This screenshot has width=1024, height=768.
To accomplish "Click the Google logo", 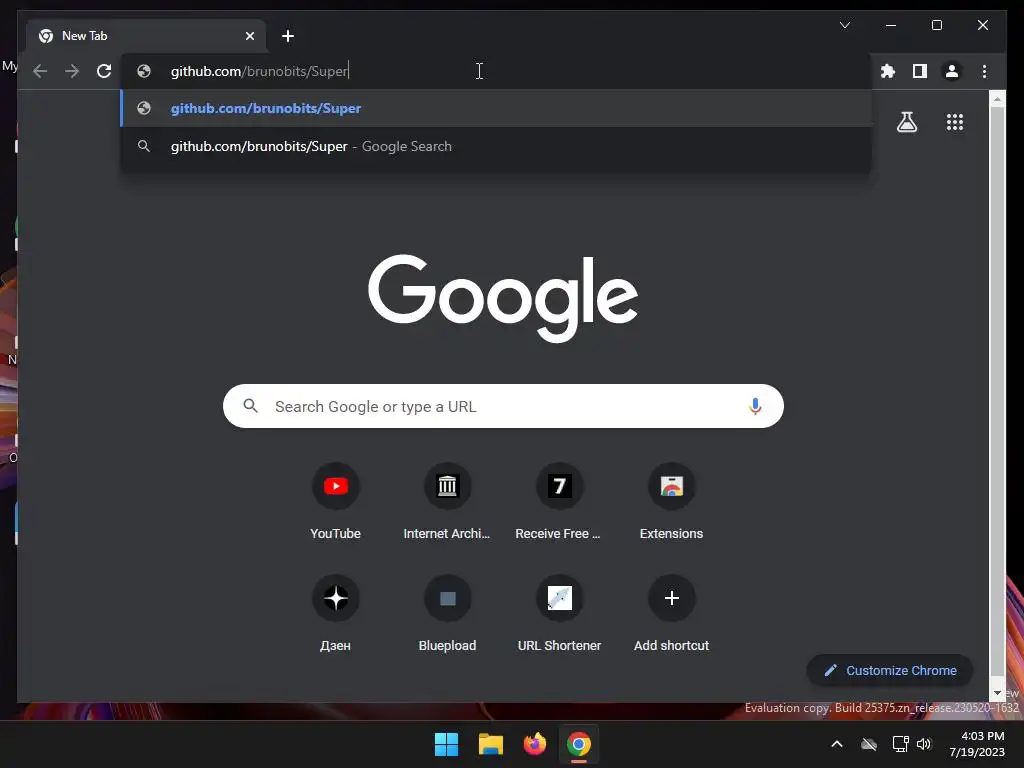I will tap(503, 298).
